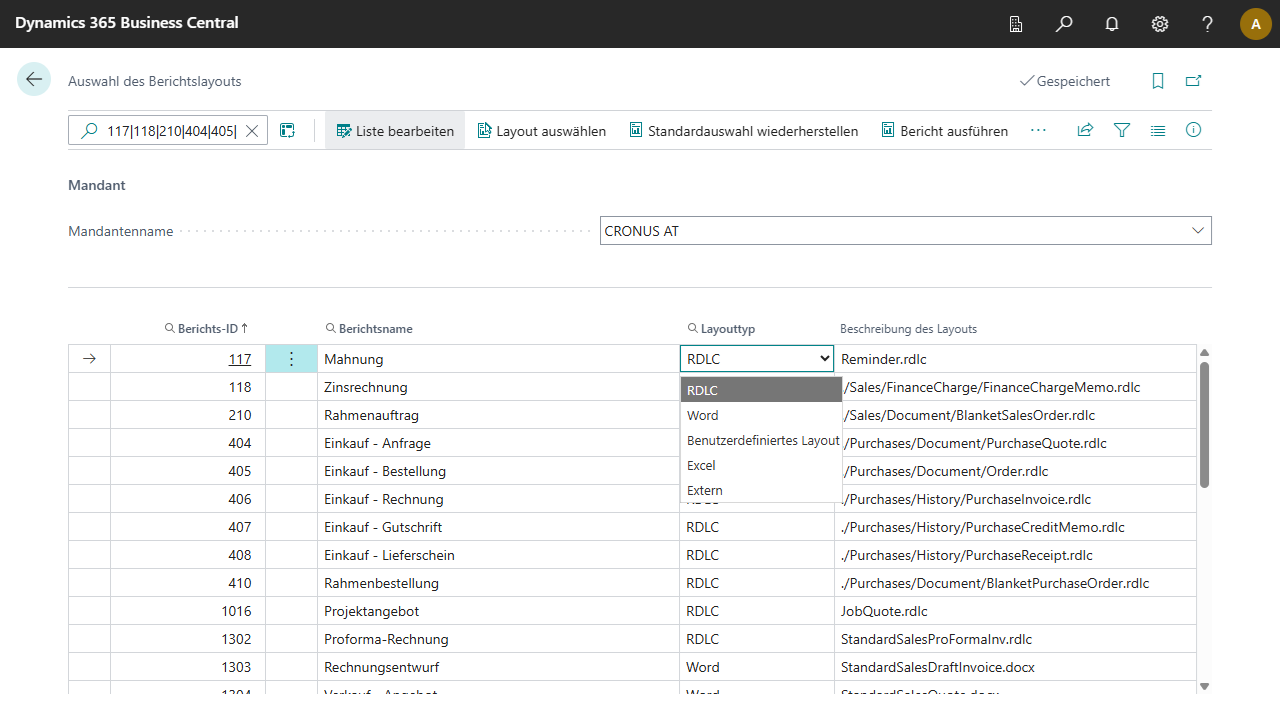This screenshot has width=1280, height=720.
Task: Open the notifications bell
Action: 1112,24
